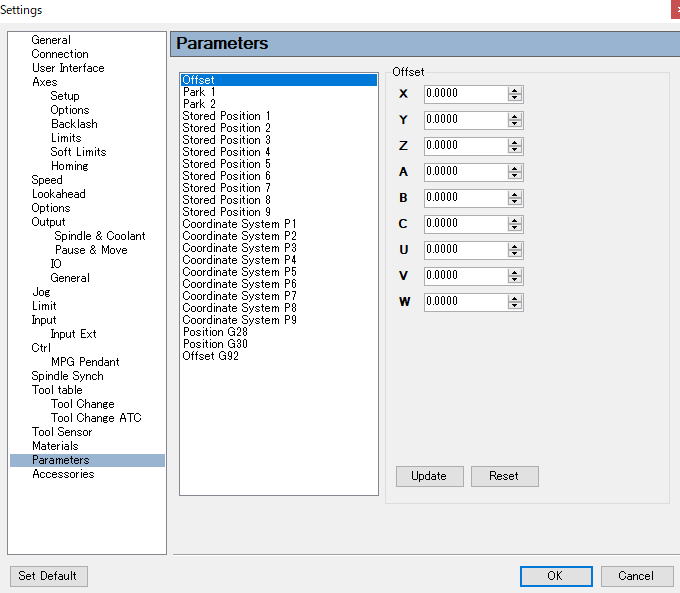Open the Connection settings page
680x593 pixels.
[x=60, y=54]
